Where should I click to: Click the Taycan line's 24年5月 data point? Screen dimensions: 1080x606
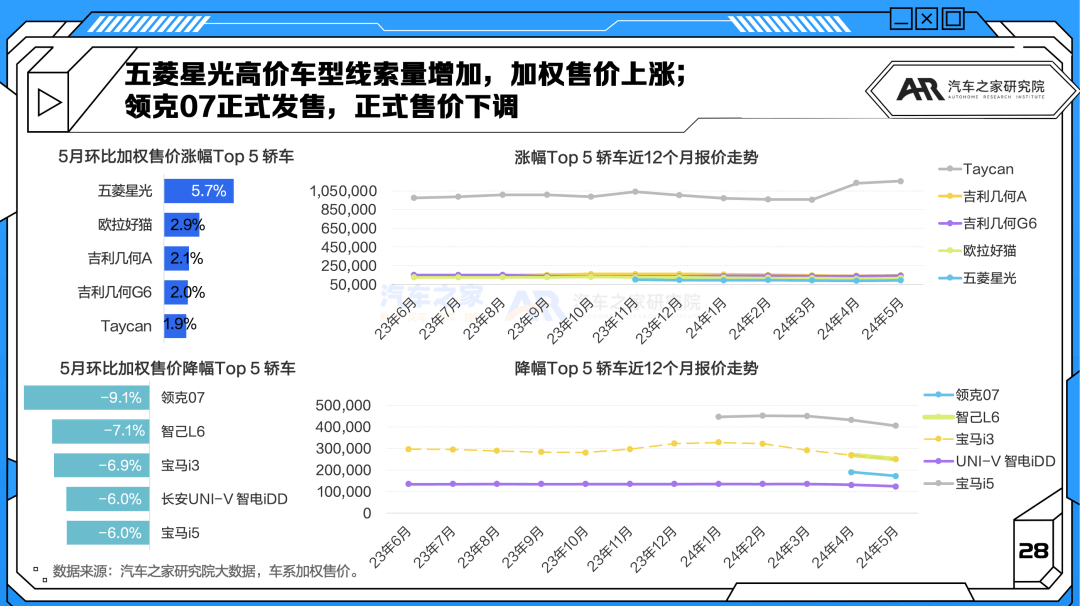point(900,181)
